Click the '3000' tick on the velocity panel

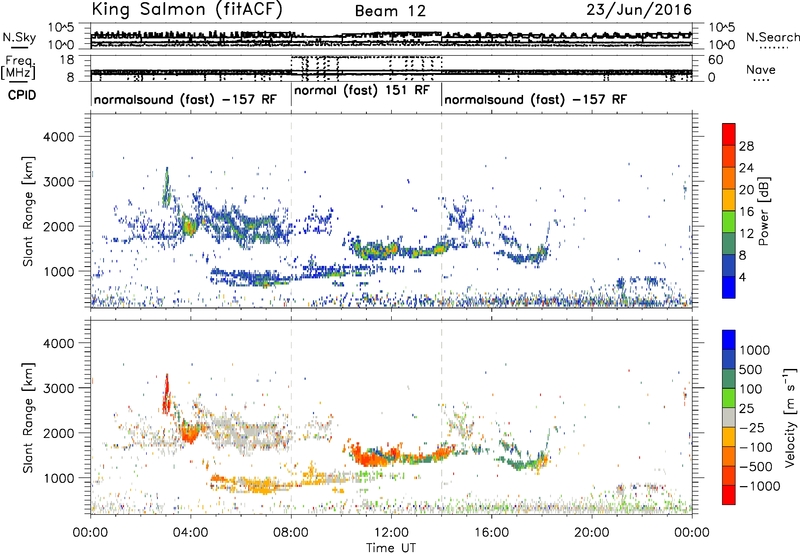tap(58, 388)
